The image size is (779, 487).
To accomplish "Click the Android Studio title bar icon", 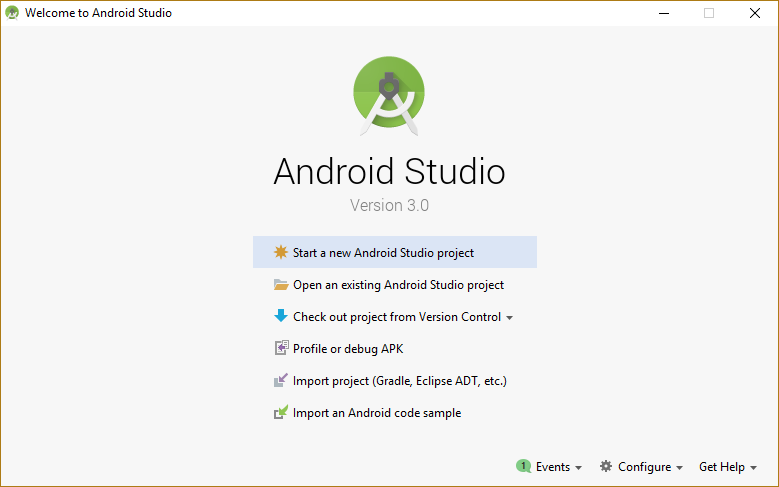I will 12,13.
